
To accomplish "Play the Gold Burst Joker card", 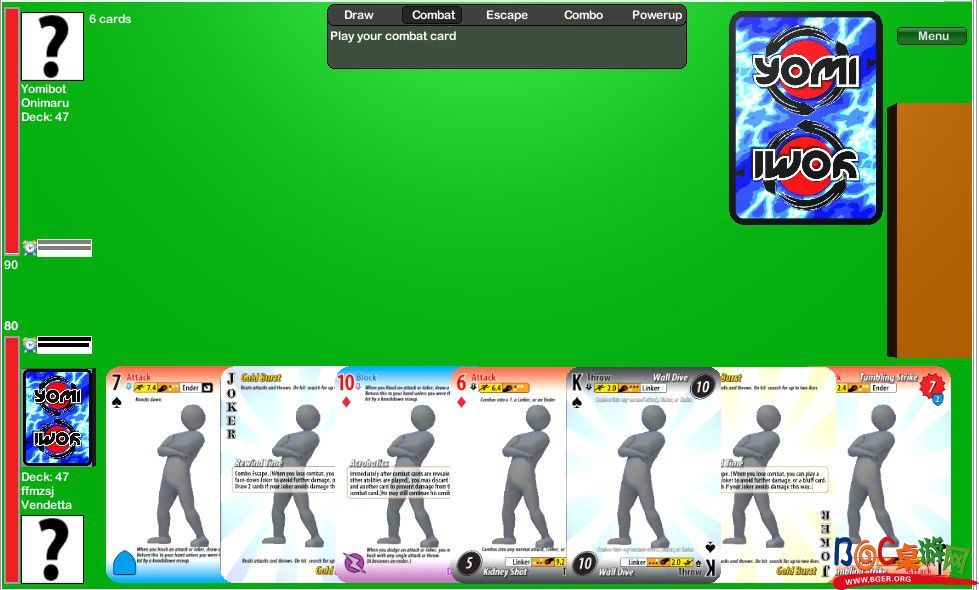I will tap(278, 474).
